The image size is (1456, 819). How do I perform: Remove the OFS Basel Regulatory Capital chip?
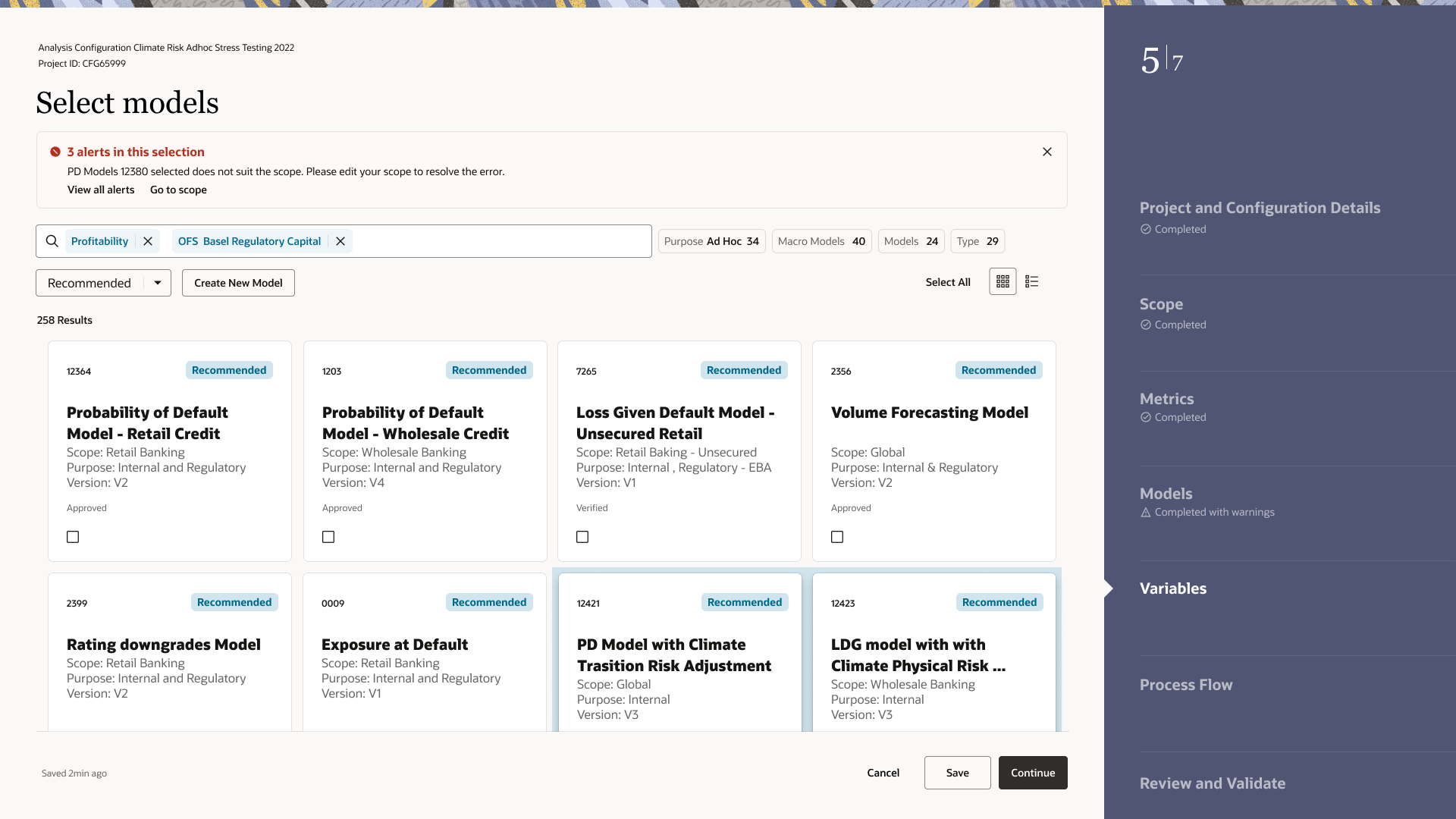340,241
